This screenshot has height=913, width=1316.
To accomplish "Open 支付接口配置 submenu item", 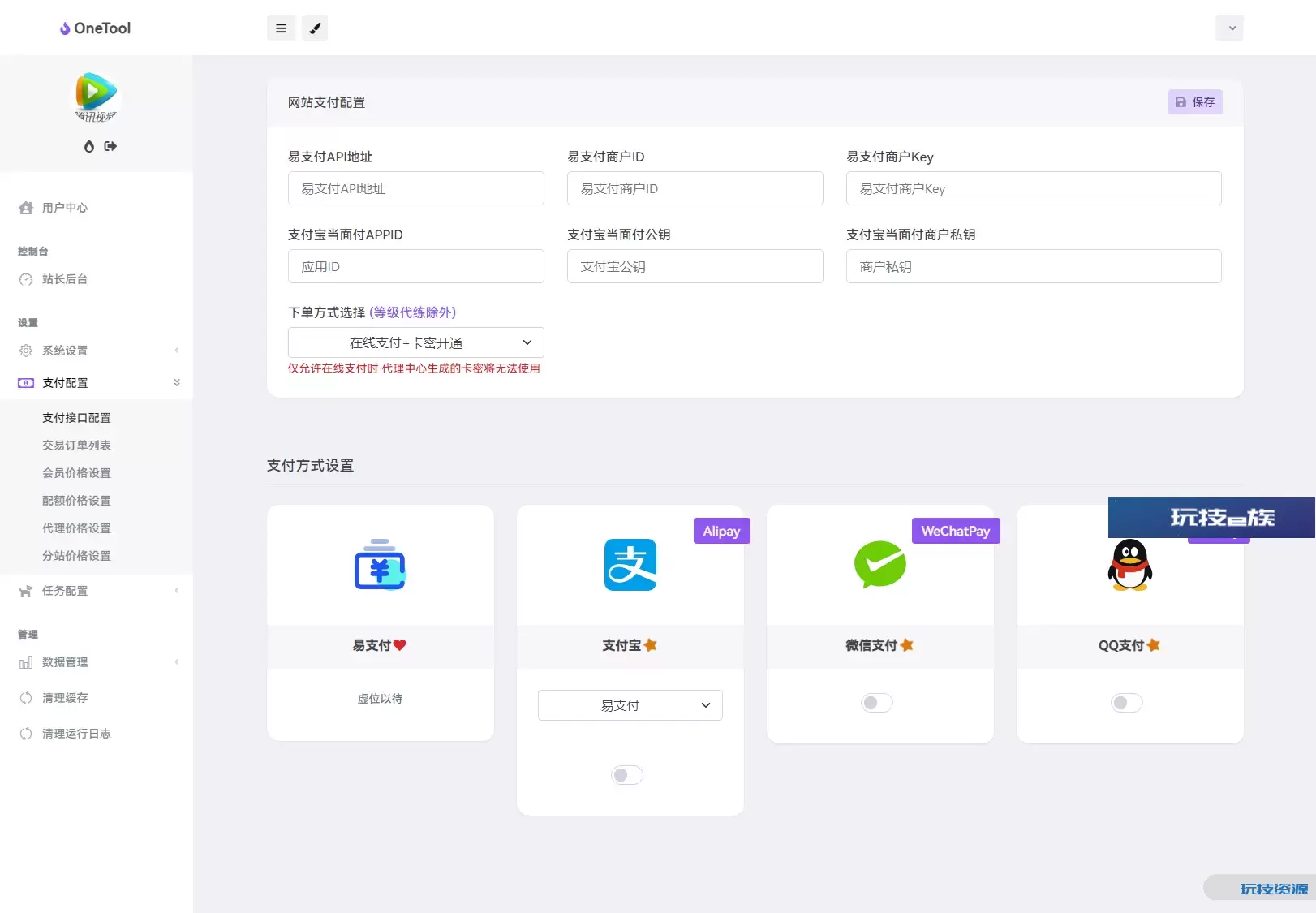I will tap(76, 418).
